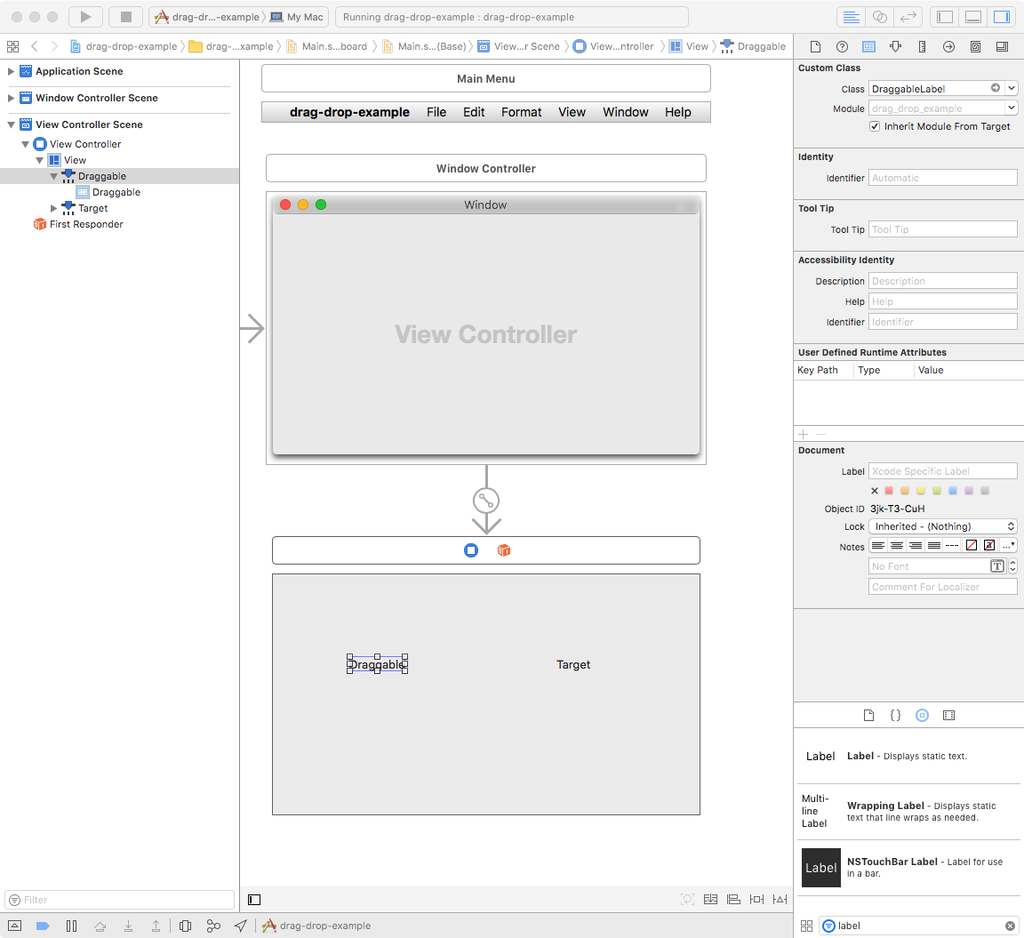Expand the Window Controller Scene triangle
Image resolution: width=1024 pixels, height=938 pixels.
point(10,98)
